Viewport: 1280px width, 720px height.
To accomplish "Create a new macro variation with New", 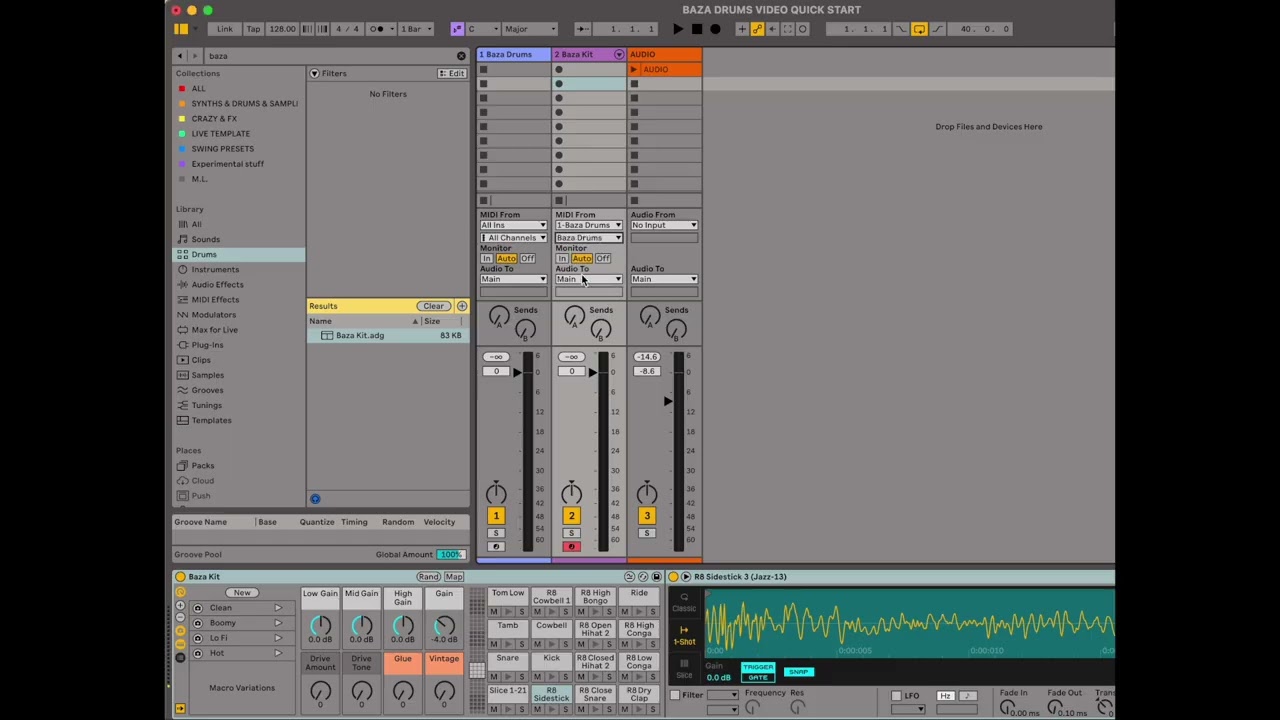I will coord(242,593).
